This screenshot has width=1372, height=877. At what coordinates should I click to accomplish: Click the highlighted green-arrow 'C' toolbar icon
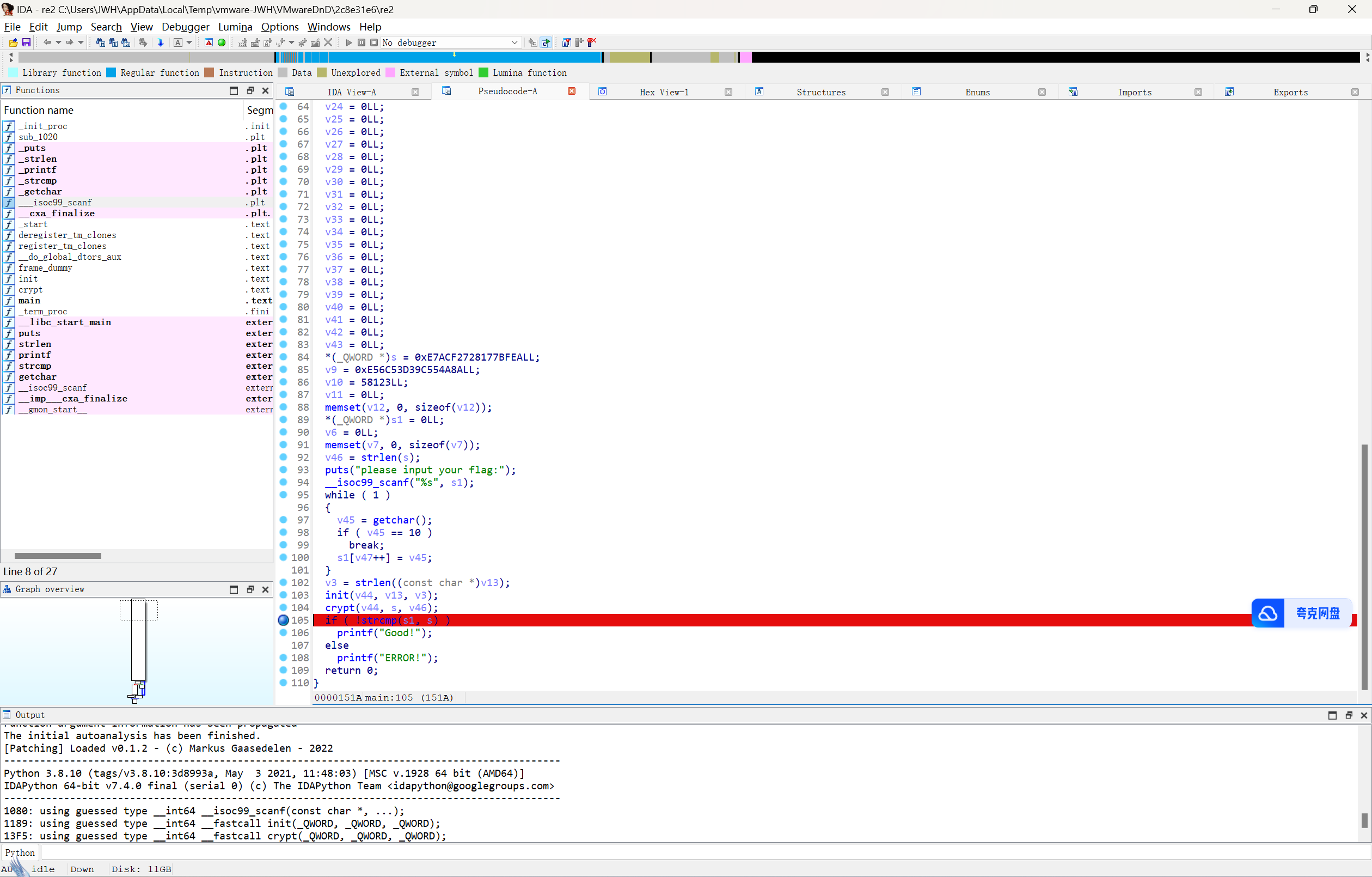click(546, 43)
